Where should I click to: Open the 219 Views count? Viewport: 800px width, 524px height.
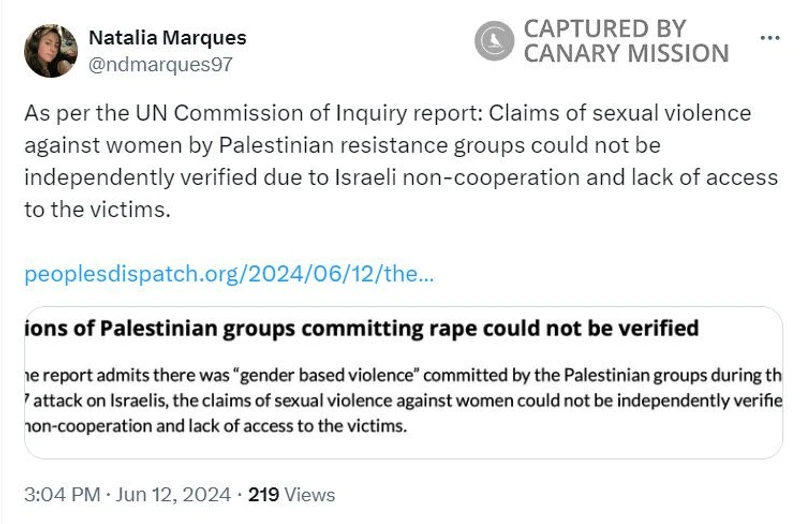291,494
